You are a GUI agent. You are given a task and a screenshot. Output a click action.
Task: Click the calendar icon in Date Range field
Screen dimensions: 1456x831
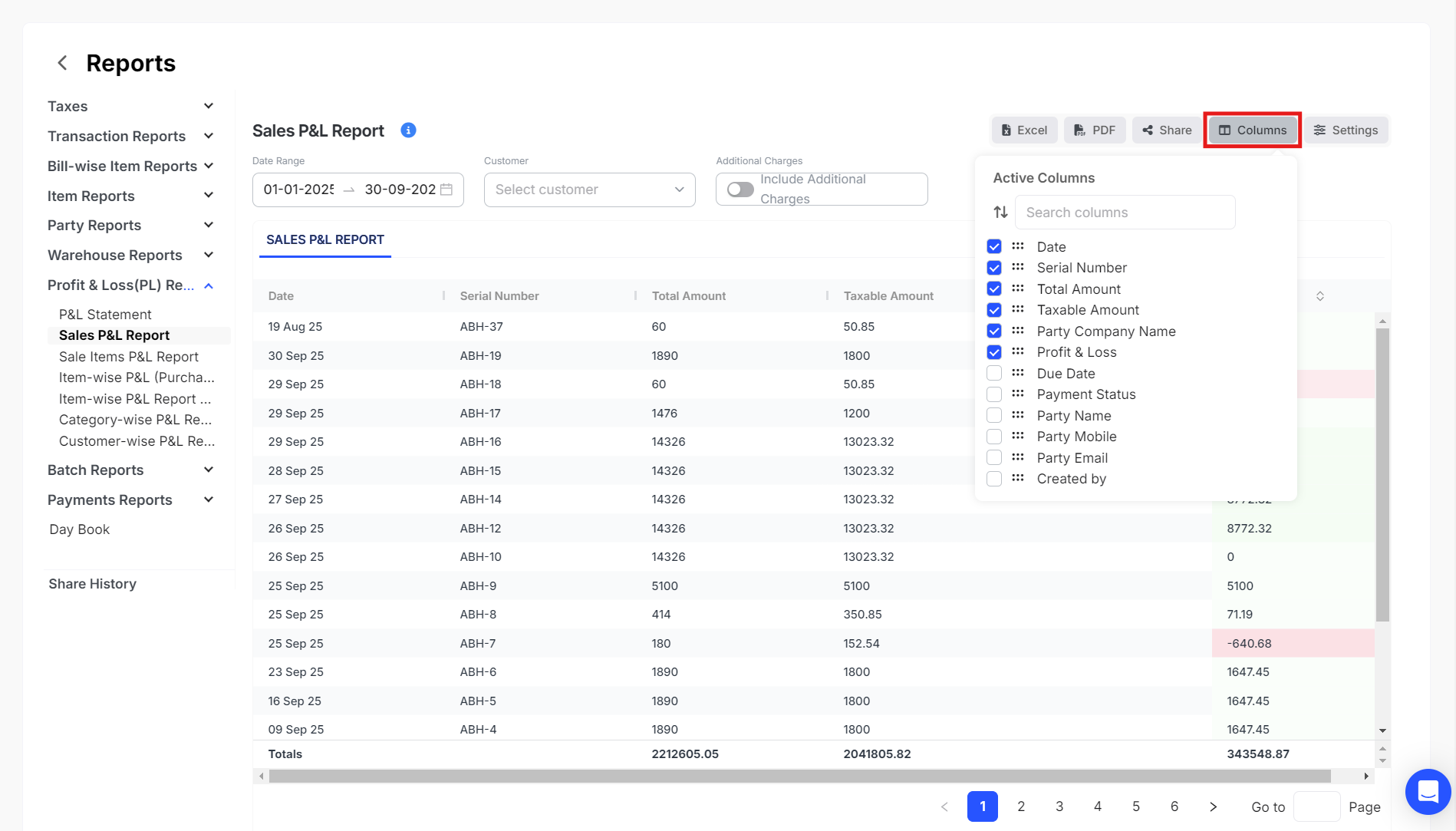pyautogui.click(x=446, y=190)
